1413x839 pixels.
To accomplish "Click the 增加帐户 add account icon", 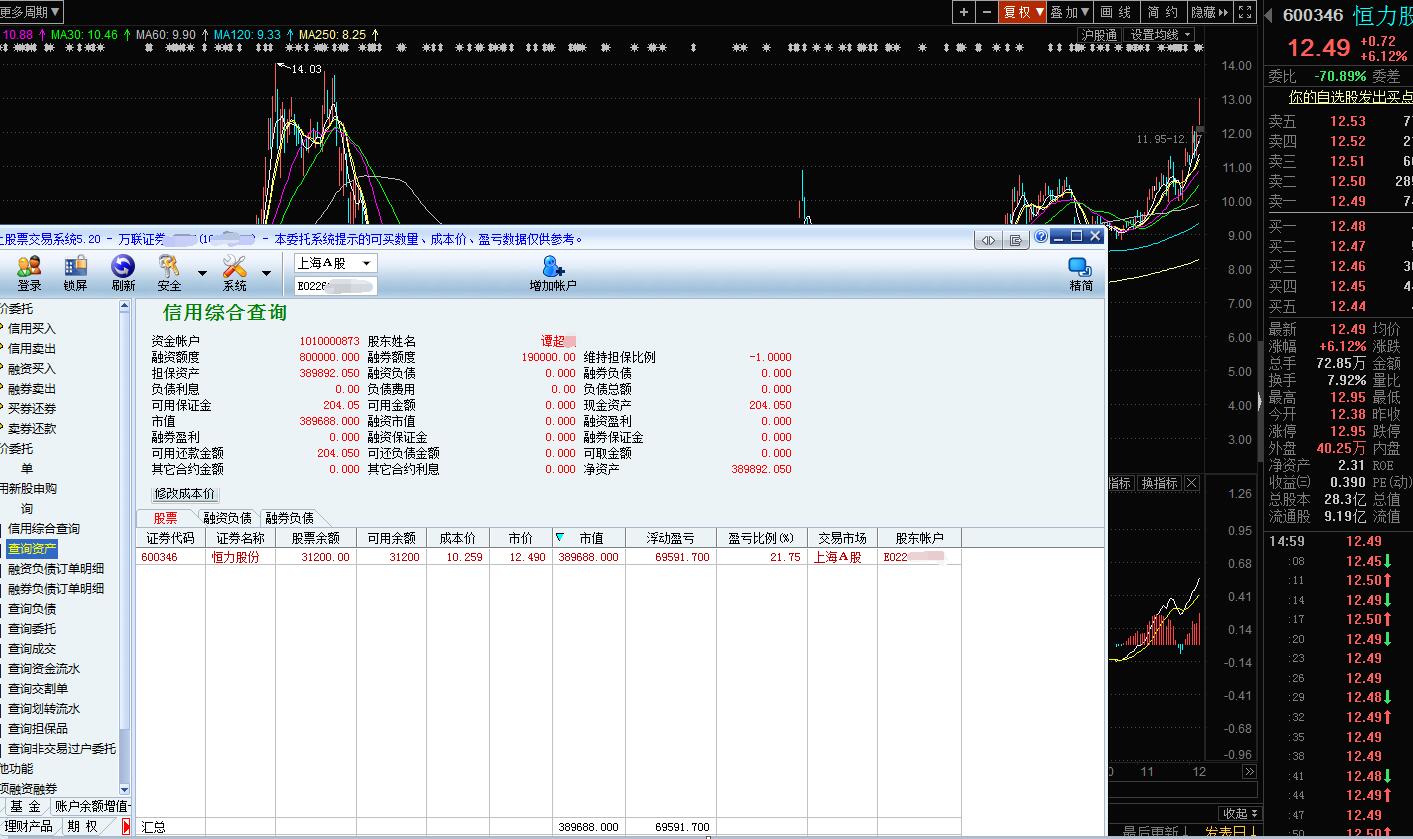I will [x=553, y=272].
